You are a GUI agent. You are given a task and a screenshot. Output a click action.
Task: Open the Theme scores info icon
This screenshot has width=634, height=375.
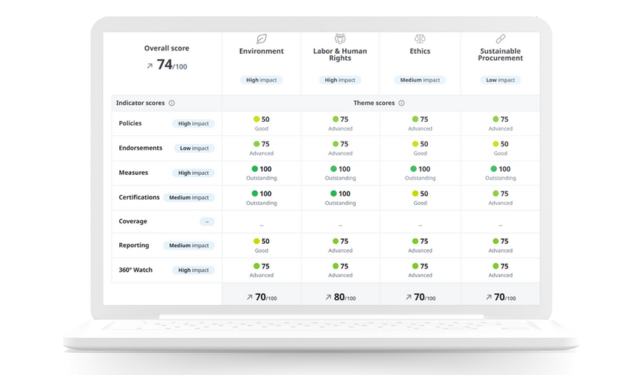[x=402, y=103]
